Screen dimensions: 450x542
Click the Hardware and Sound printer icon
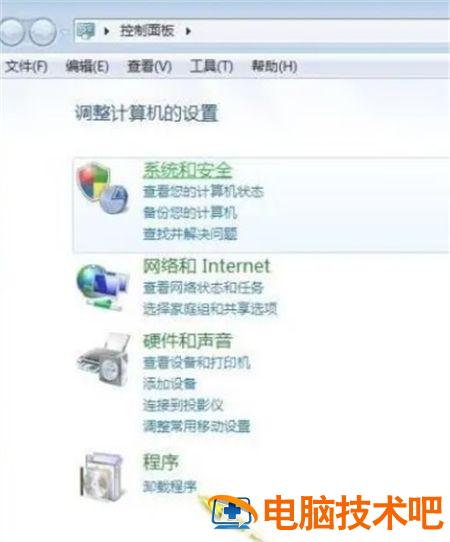tap(103, 359)
